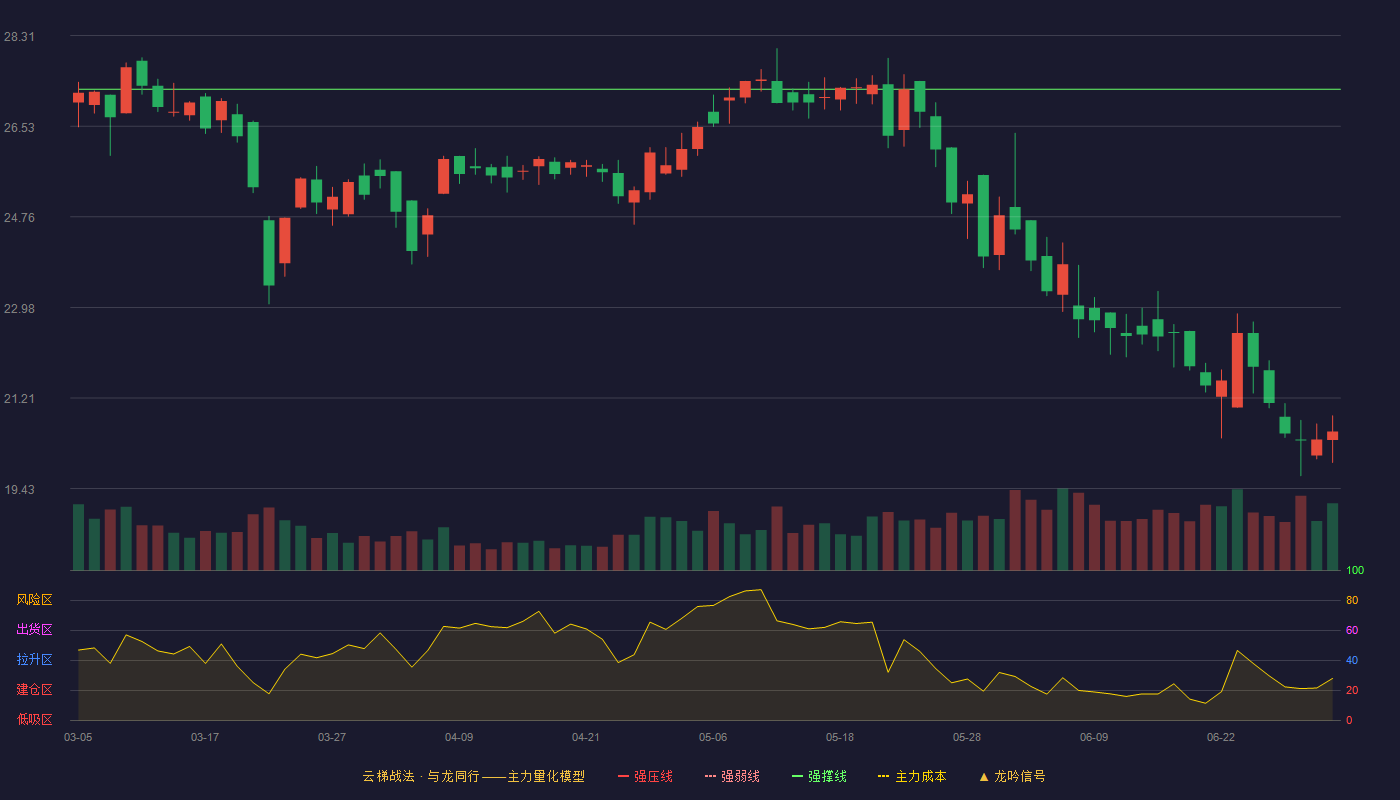The width and height of the screenshot is (1400, 800).
Task: Click the 05-06 date label
Action: (x=713, y=737)
